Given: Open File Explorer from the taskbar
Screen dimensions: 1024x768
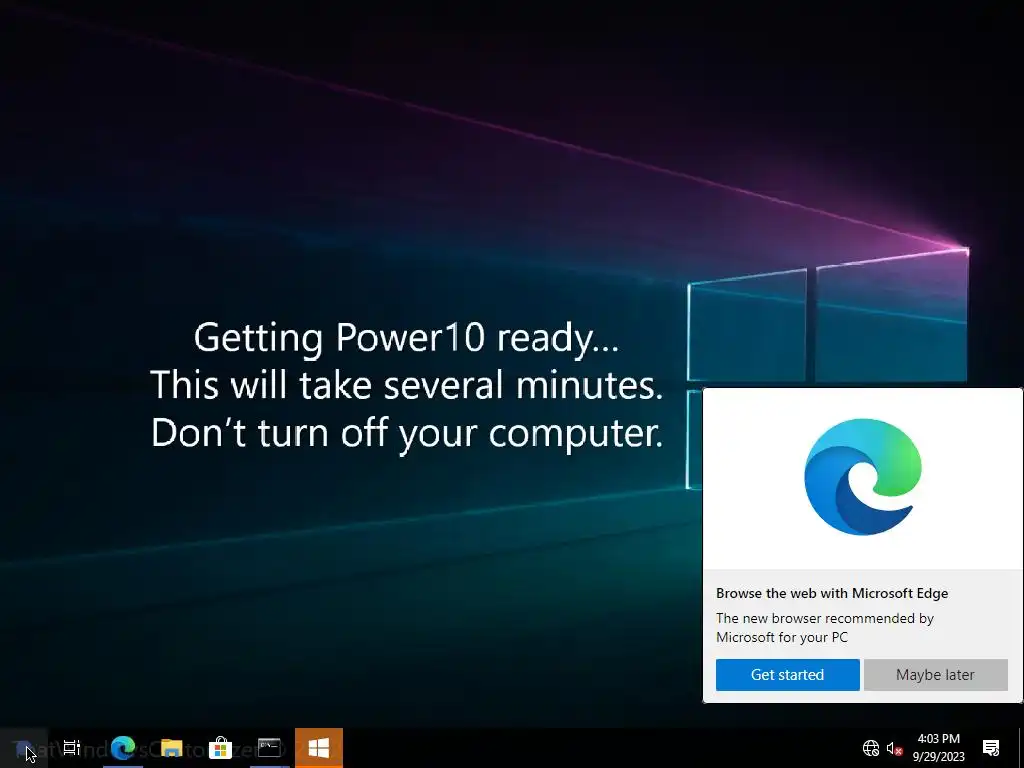Looking at the screenshot, I should point(172,748).
